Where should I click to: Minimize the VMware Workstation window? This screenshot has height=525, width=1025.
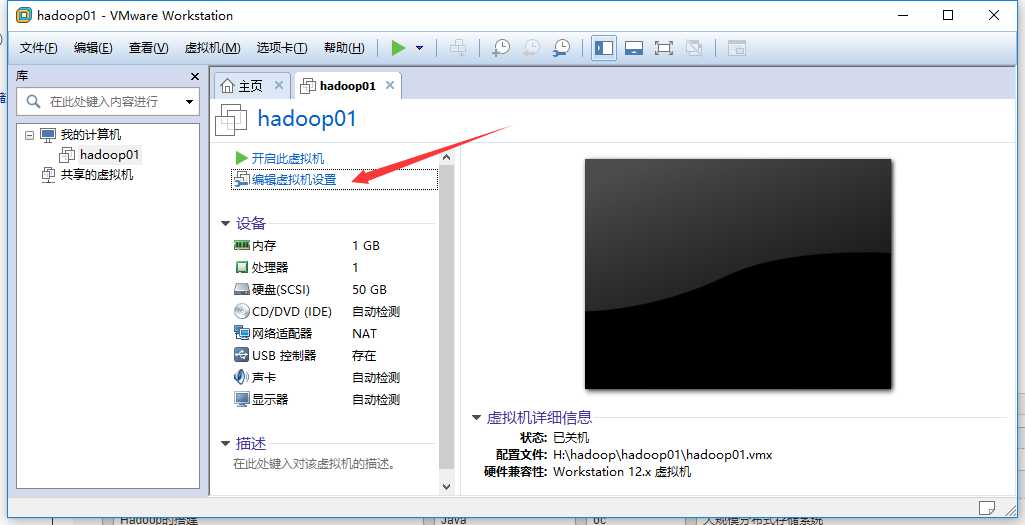(903, 15)
